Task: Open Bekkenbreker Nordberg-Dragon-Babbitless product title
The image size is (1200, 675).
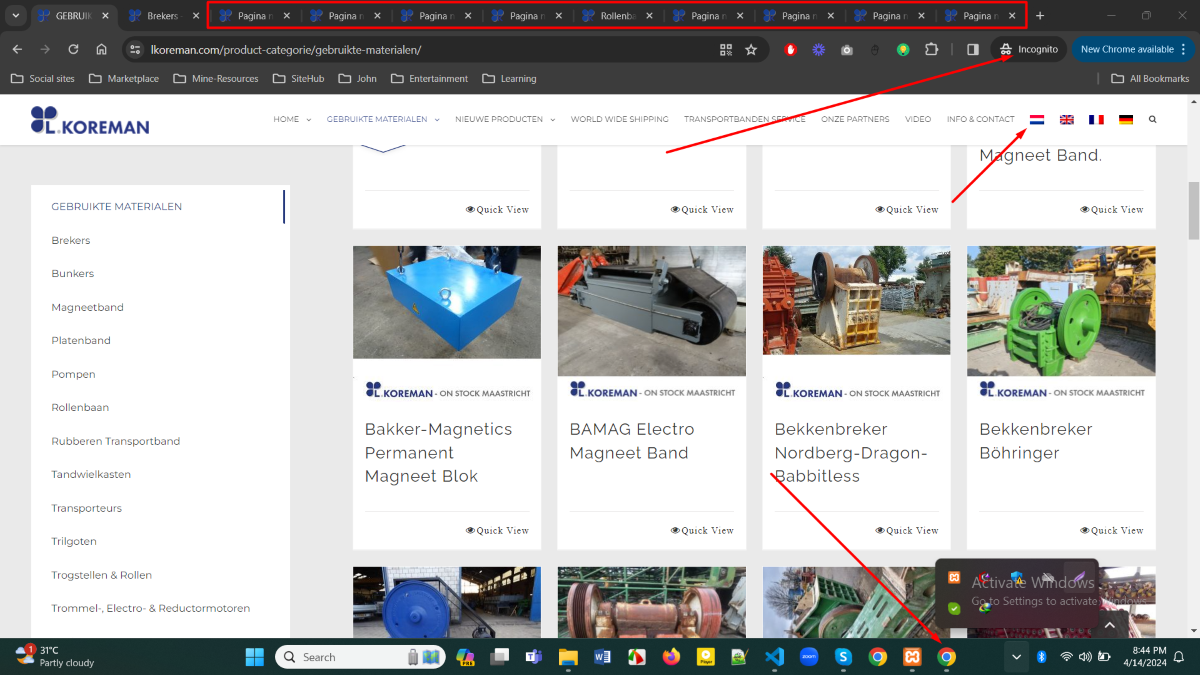Action: coord(851,453)
